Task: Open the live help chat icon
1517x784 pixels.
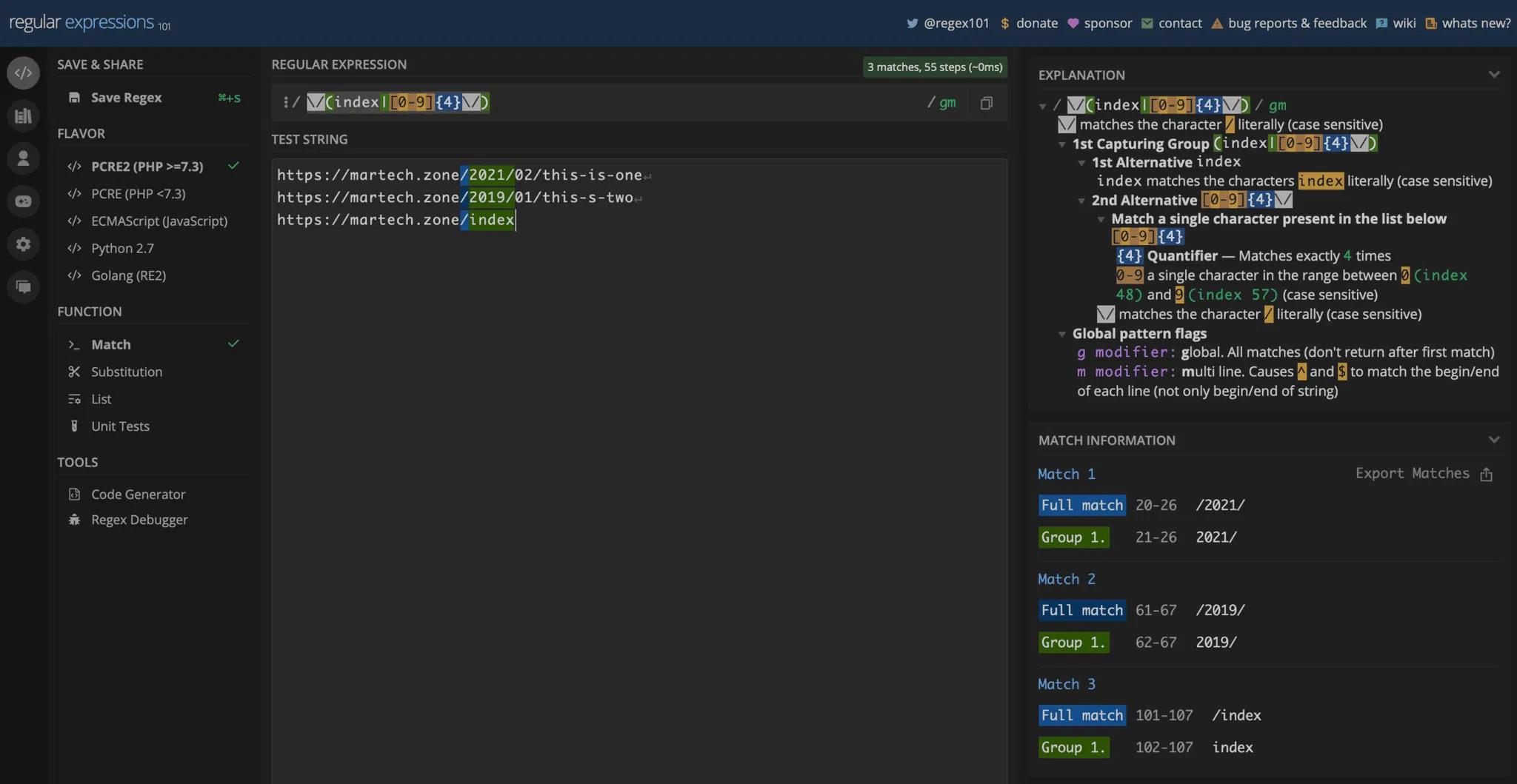Action: point(24,287)
